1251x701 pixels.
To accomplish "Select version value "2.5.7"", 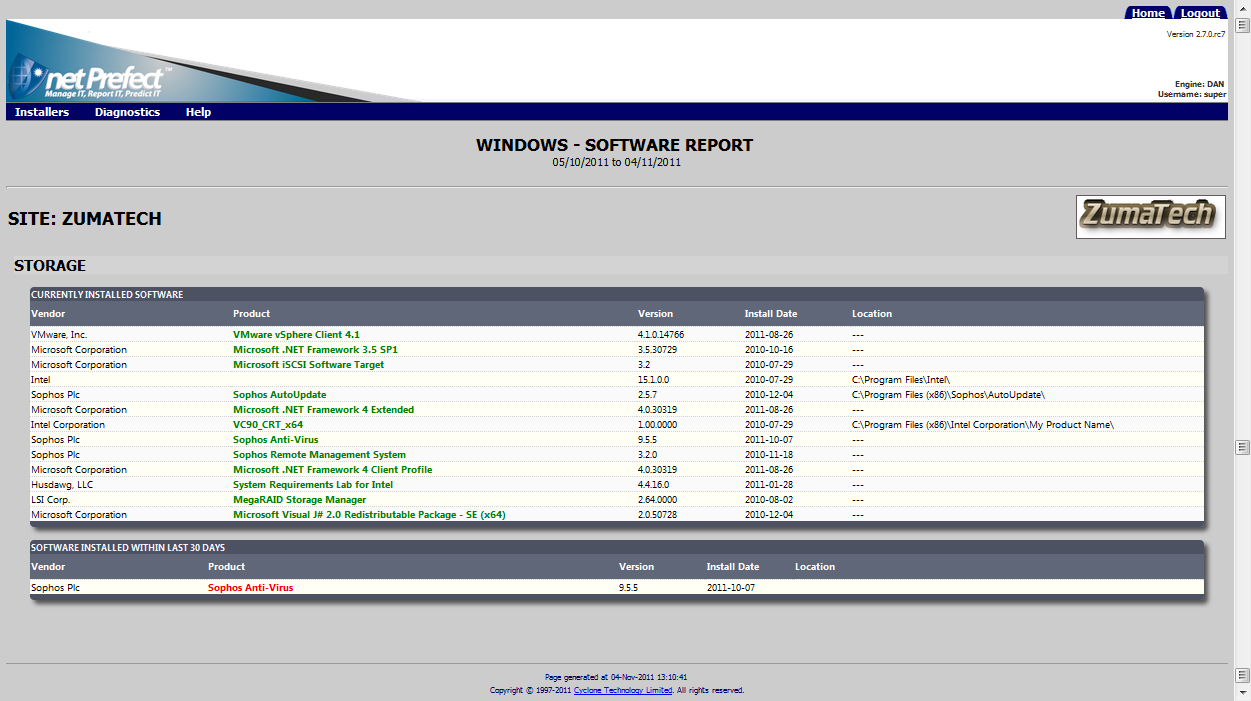I will tap(648, 395).
